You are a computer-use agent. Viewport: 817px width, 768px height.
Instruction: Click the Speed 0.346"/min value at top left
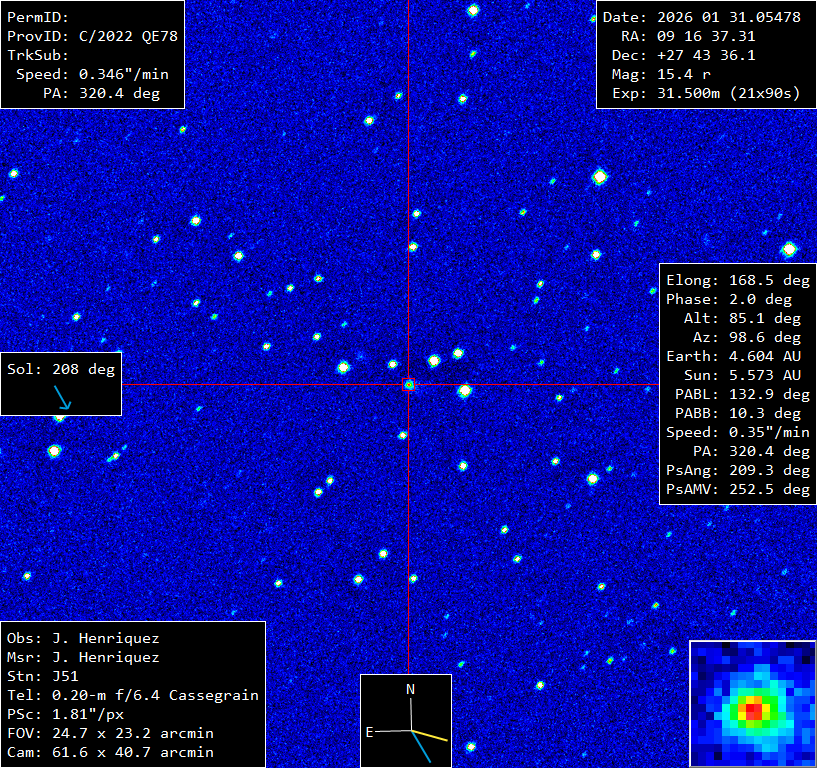92,74
